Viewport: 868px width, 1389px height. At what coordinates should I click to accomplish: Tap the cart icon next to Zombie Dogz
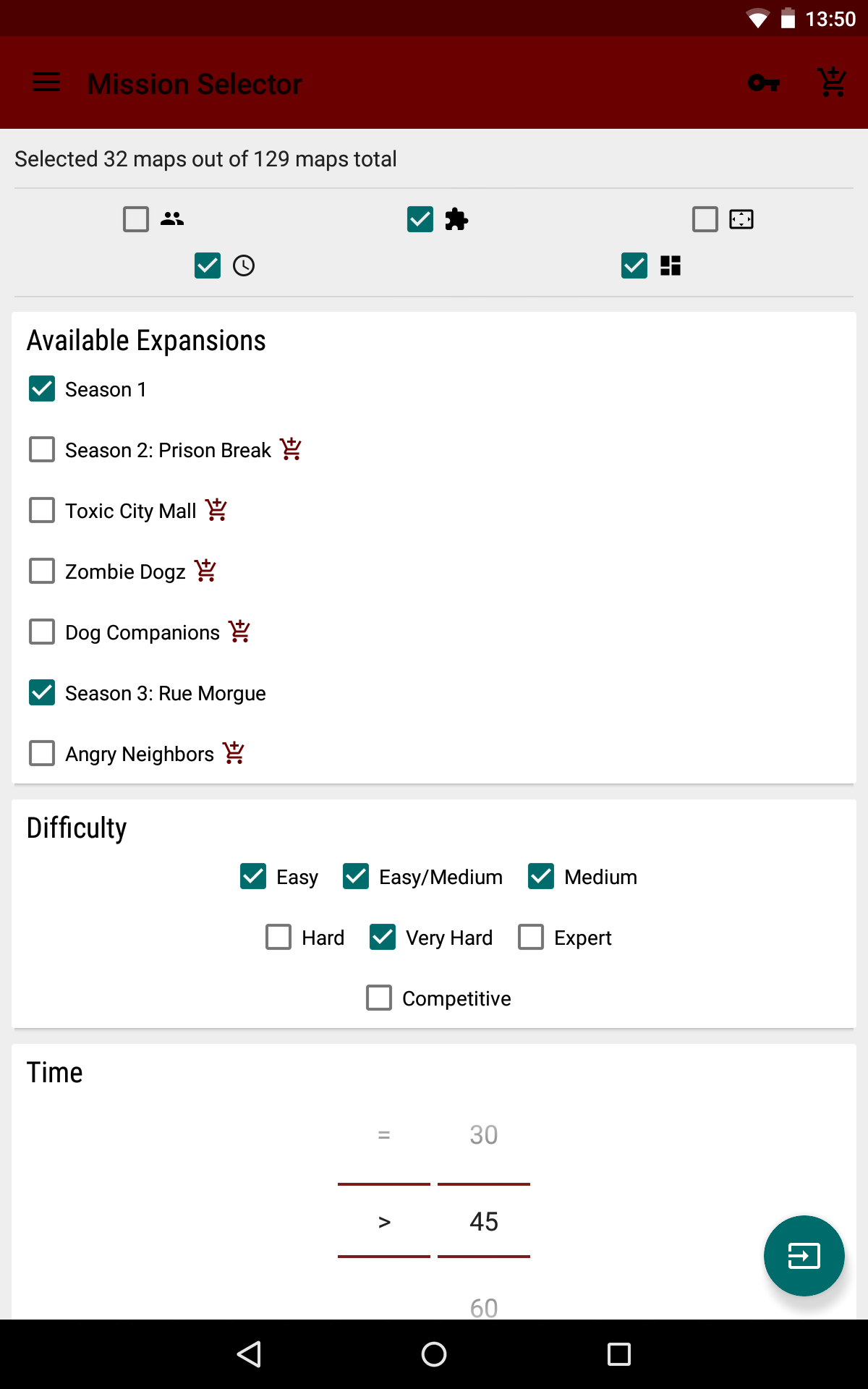(x=205, y=571)
